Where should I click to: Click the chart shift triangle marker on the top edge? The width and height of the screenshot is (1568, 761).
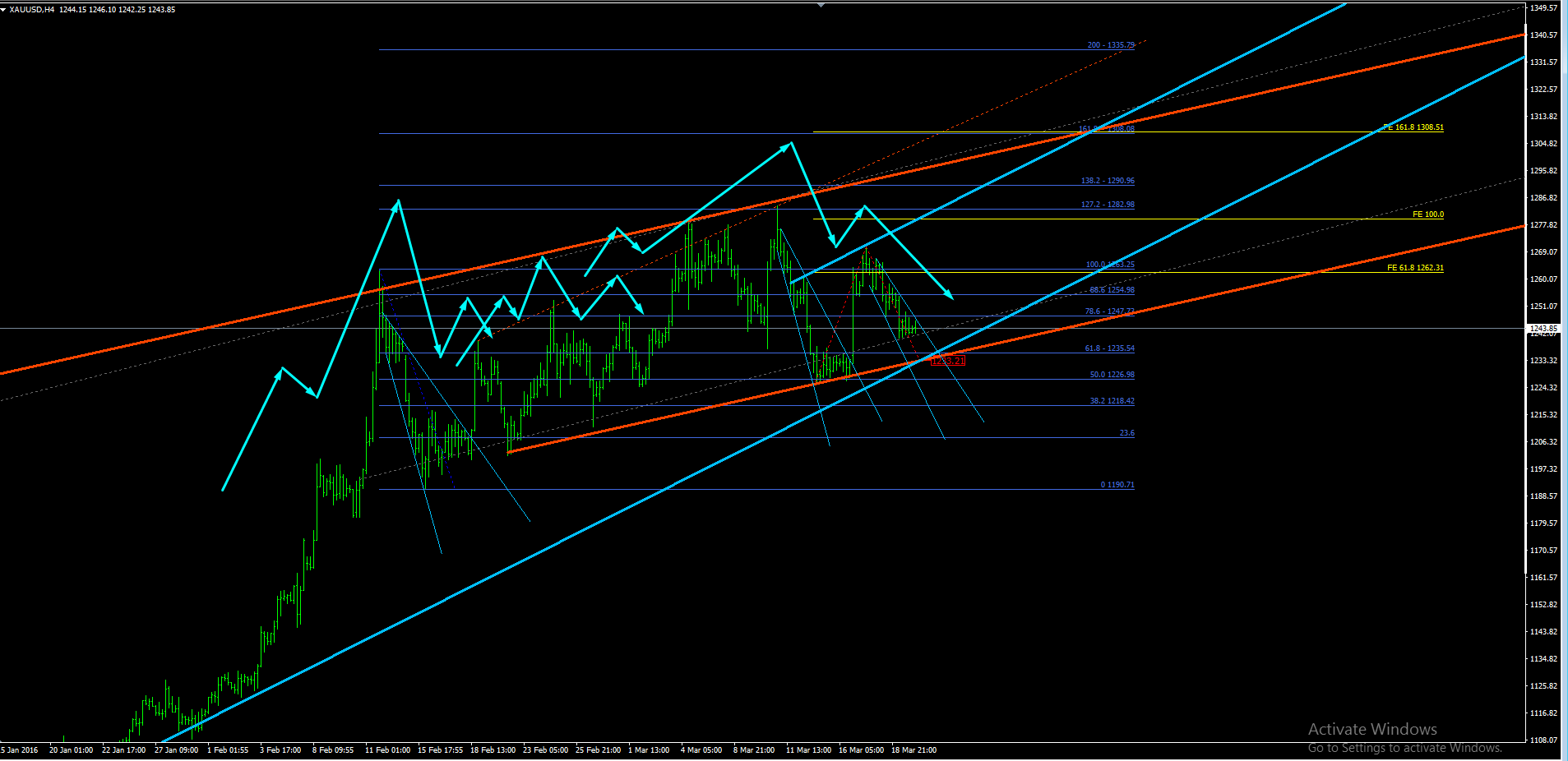pyautogui.click(x=821, y=5)
